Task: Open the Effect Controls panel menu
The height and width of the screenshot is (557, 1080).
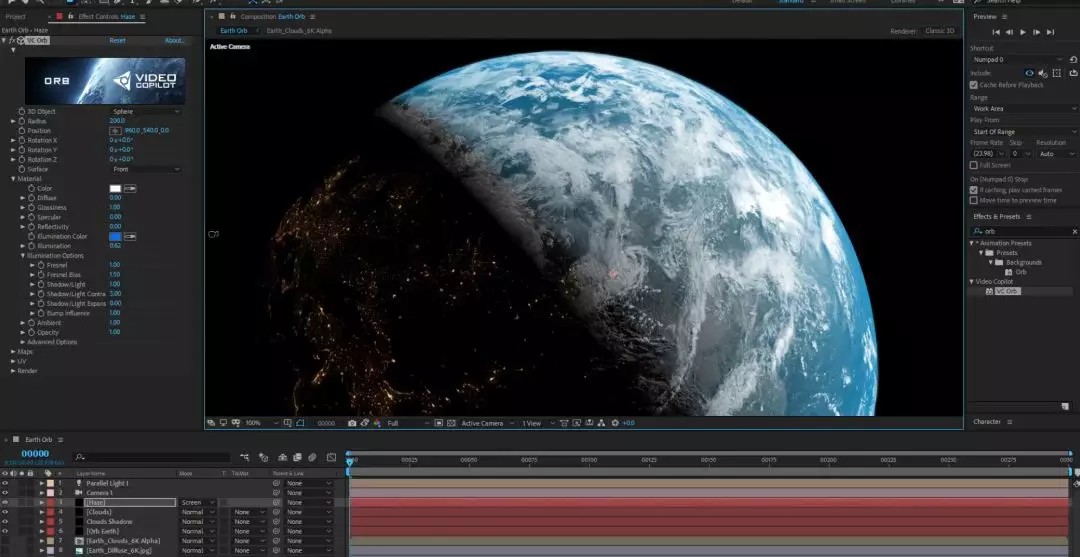Action: click(143, 17)
